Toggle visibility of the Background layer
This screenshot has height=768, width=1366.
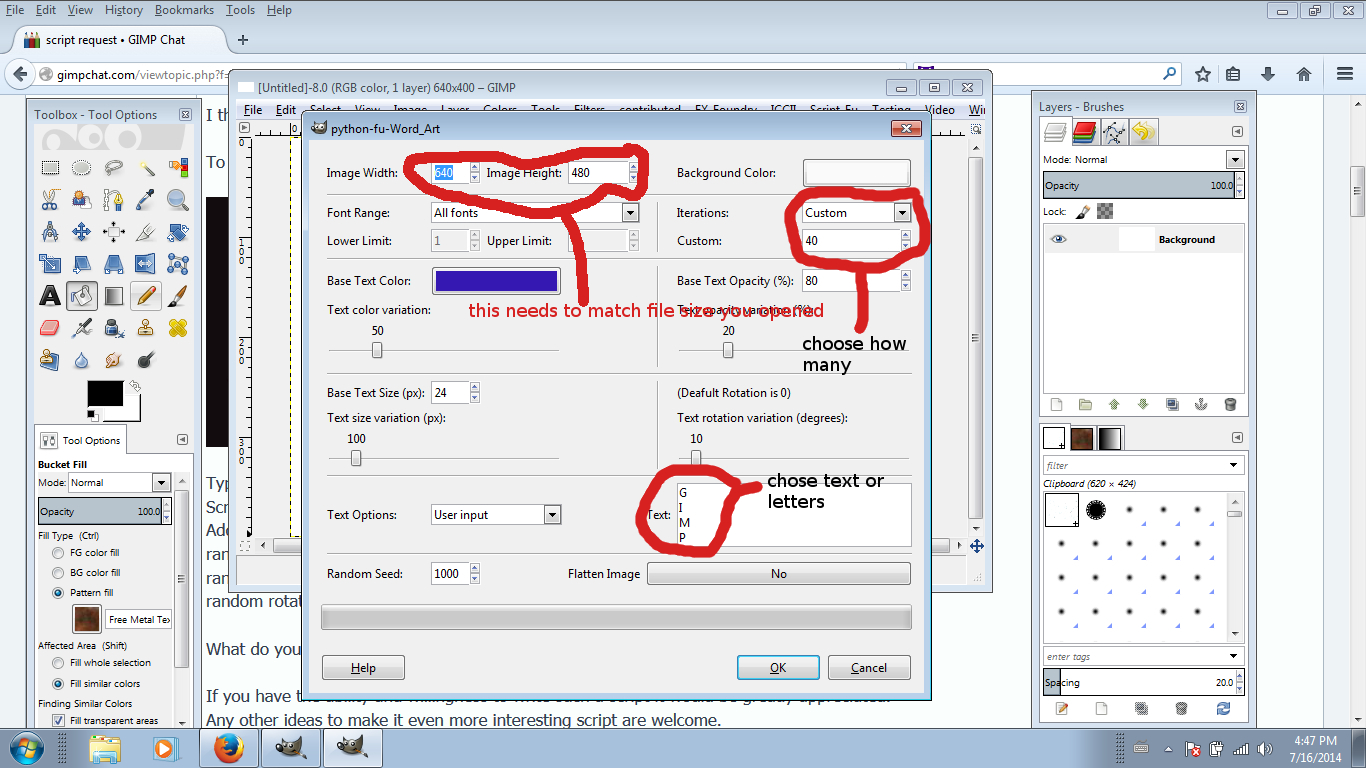[1059, 239]
